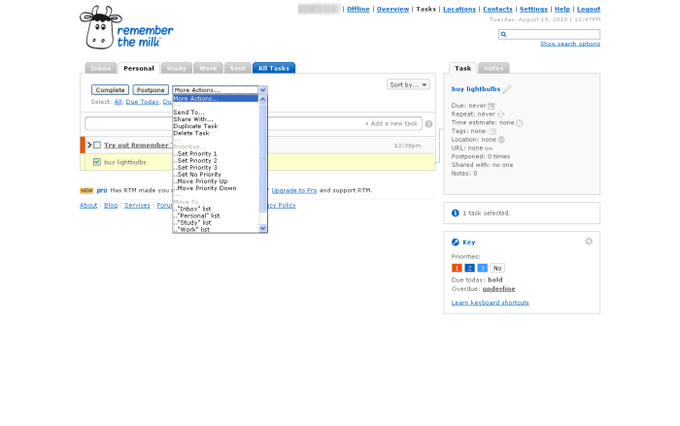
Task: Select Set No Priority
Action: pyautogui.click(x=197, y=174)
